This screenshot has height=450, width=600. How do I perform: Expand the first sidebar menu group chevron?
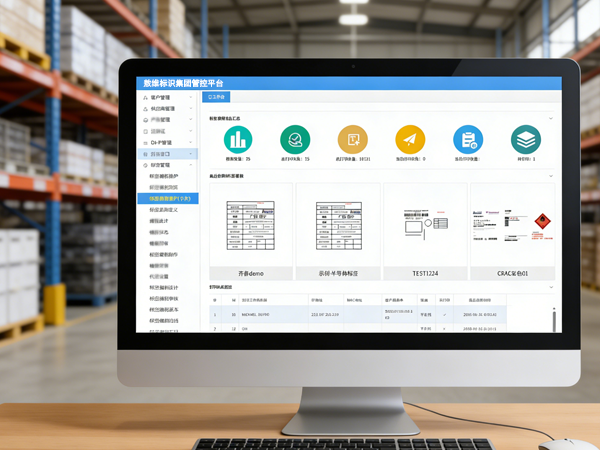tap(191, 98)
